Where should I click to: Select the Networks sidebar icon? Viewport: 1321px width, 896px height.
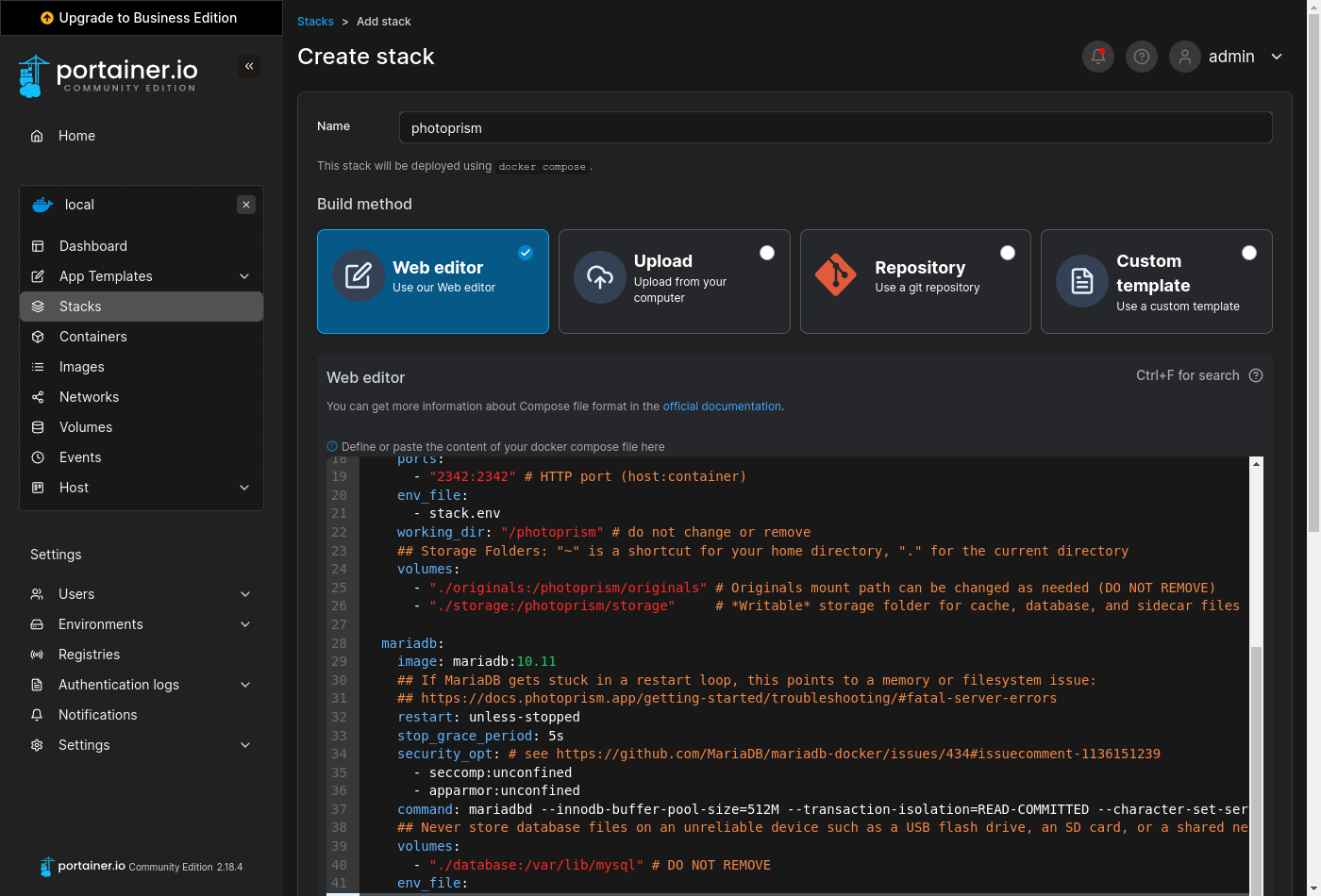click(36, 396)
